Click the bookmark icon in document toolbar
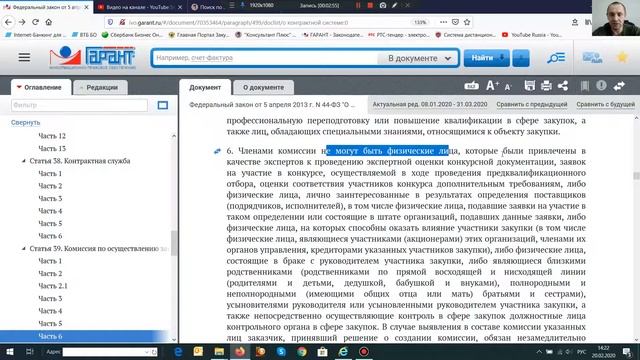 [584, 86]
